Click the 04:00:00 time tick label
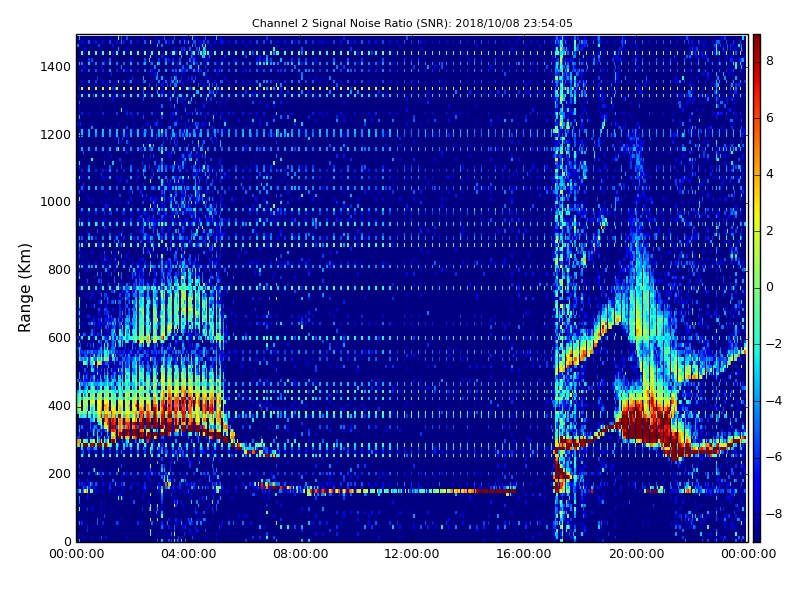This screenshot has height=600, width=800. (189, 554)
